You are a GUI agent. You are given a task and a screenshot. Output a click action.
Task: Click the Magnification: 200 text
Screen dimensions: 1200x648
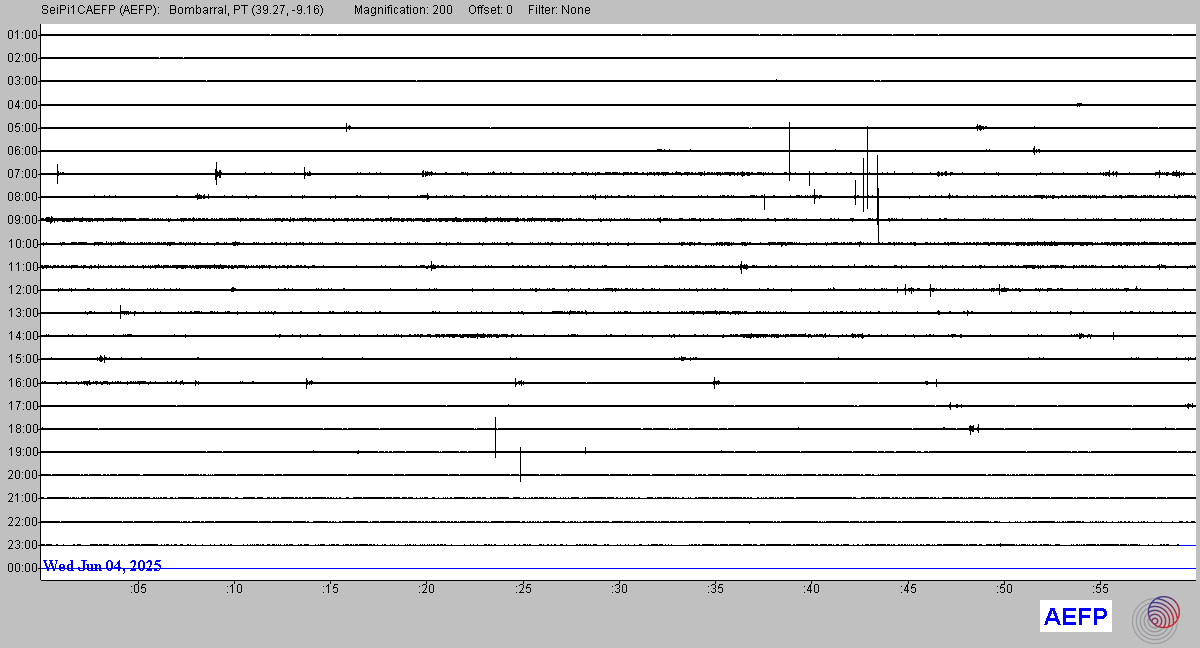click(403, 10)
